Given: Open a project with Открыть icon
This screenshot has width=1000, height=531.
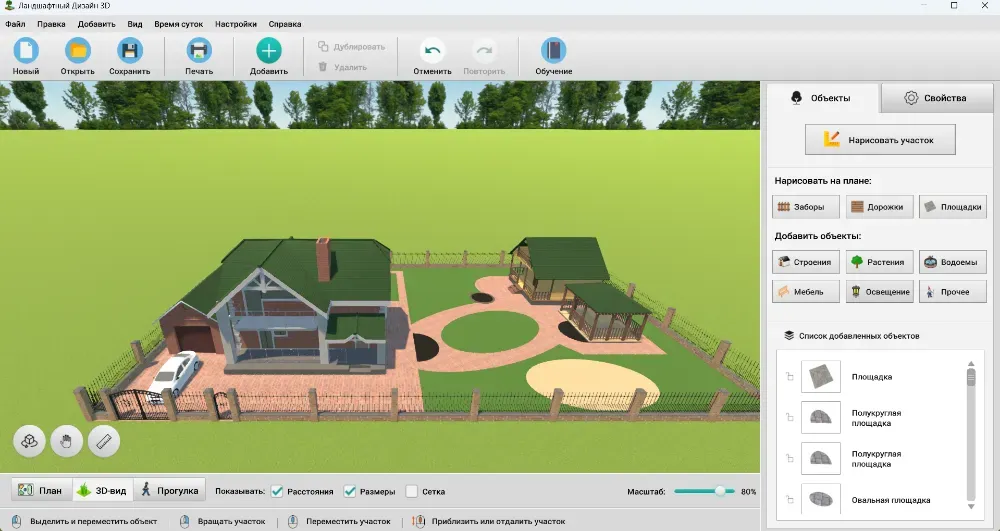Looking at the screenshot, I should pyautogui.click(x=78, y=50).
